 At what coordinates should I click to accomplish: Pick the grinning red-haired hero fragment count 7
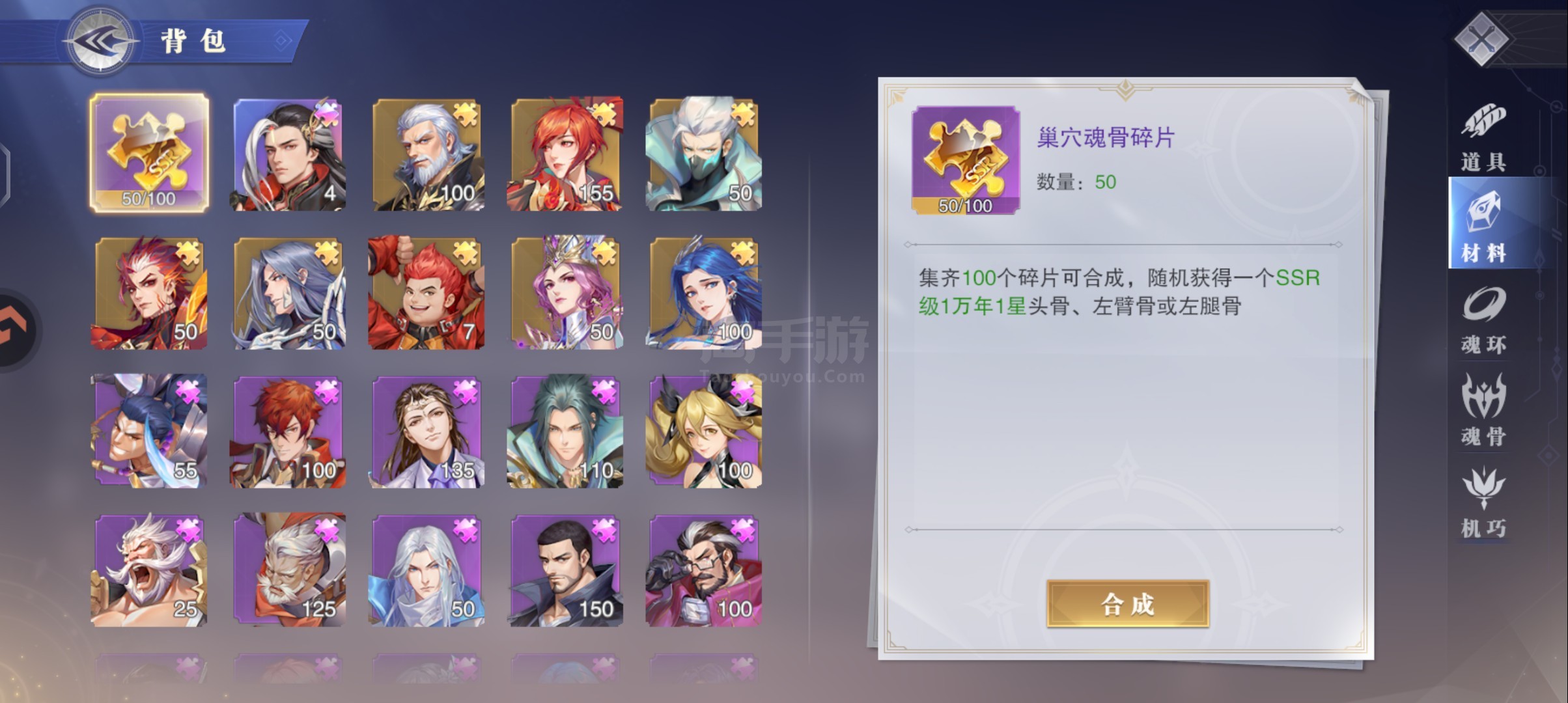427,293
